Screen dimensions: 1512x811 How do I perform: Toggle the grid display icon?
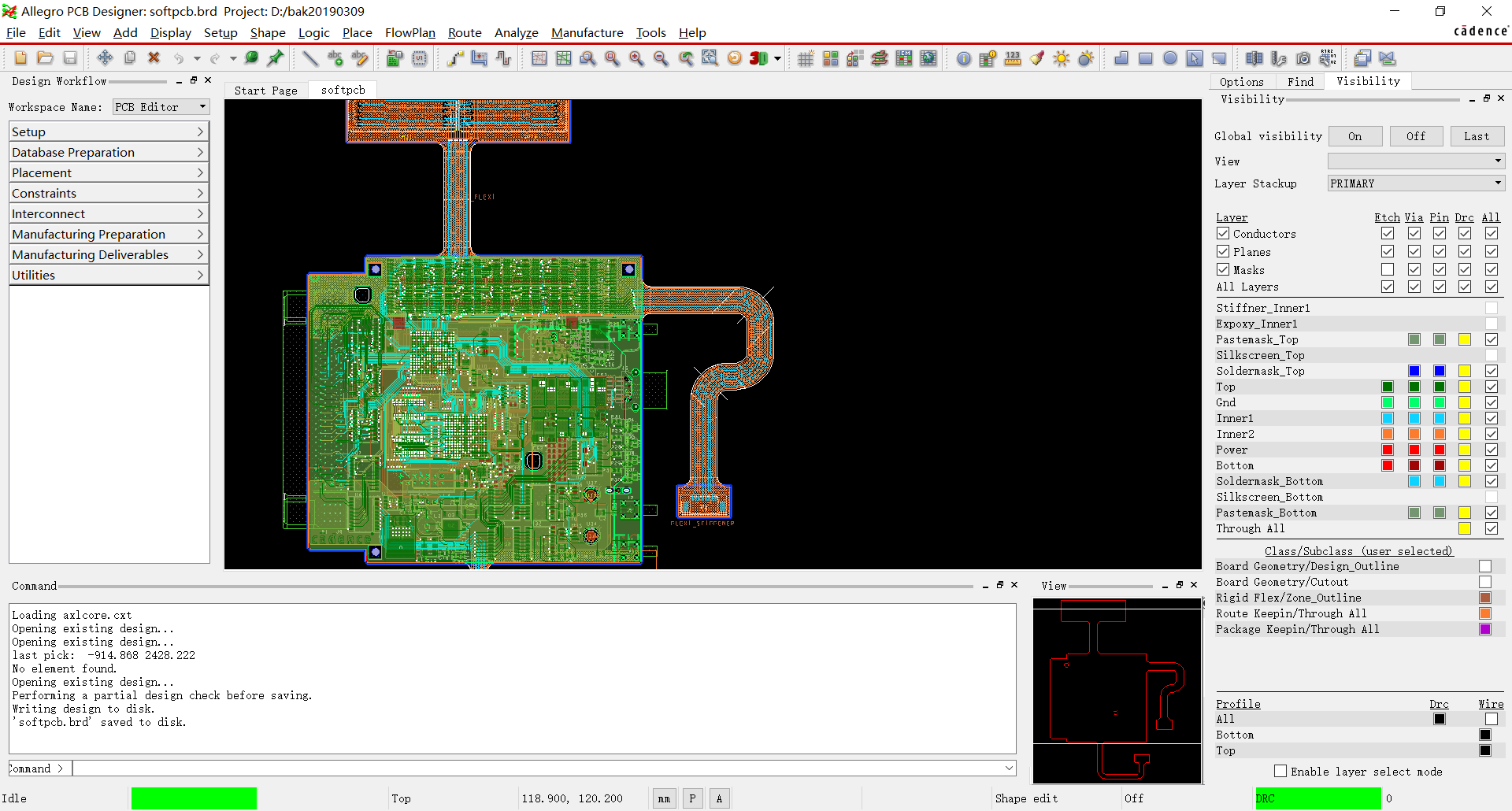pos(806,57)
